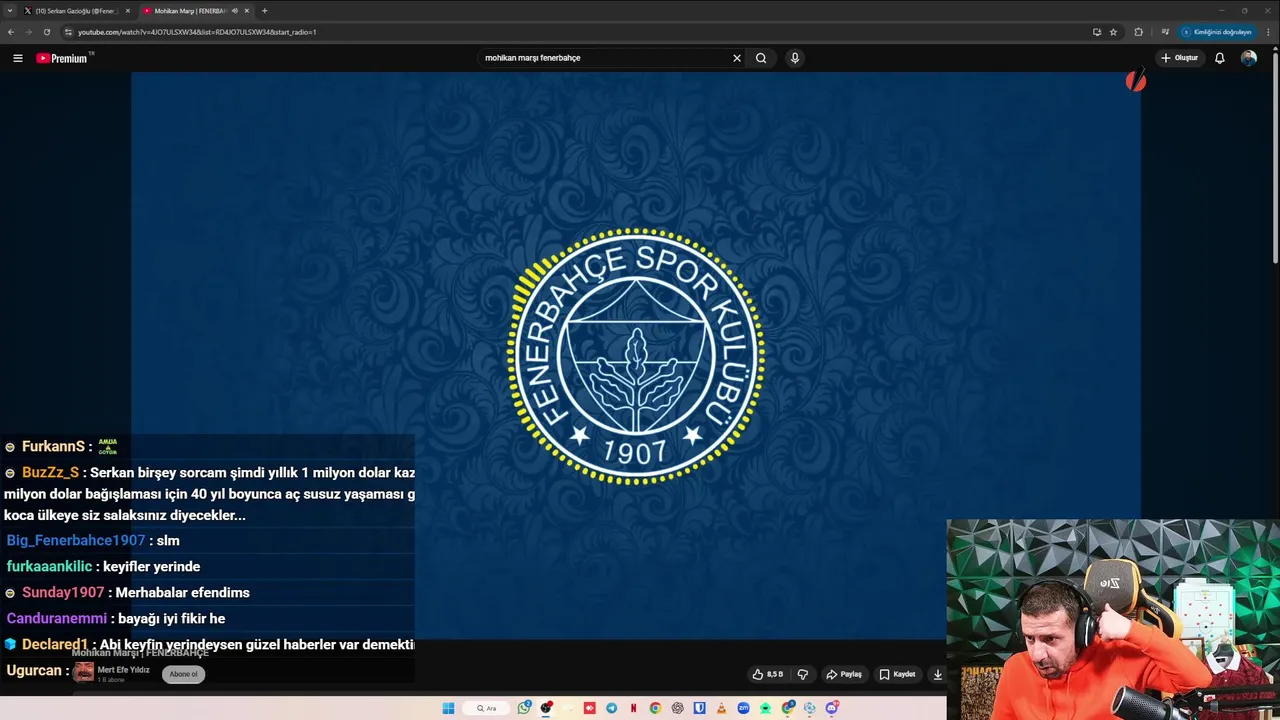
Task: Save the video with Kaydet button
Action: point(897,674)
